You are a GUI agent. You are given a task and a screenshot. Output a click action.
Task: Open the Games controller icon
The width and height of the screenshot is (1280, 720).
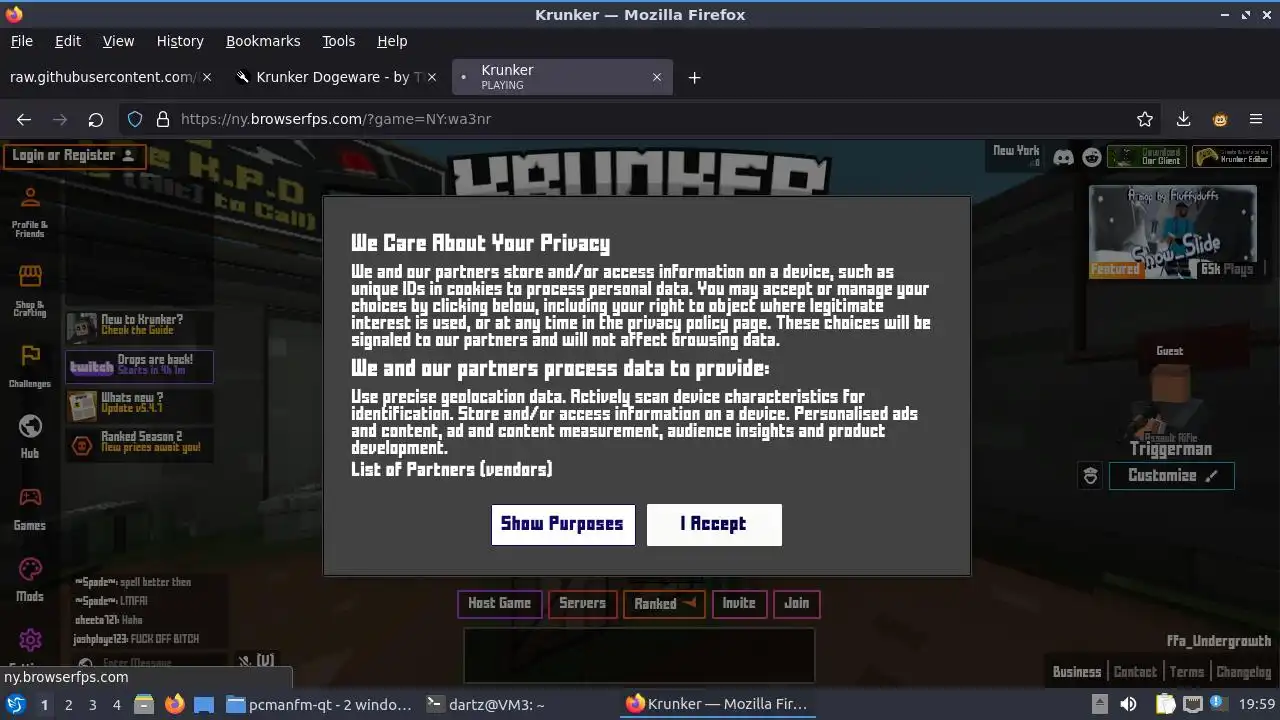coord(30,508)
